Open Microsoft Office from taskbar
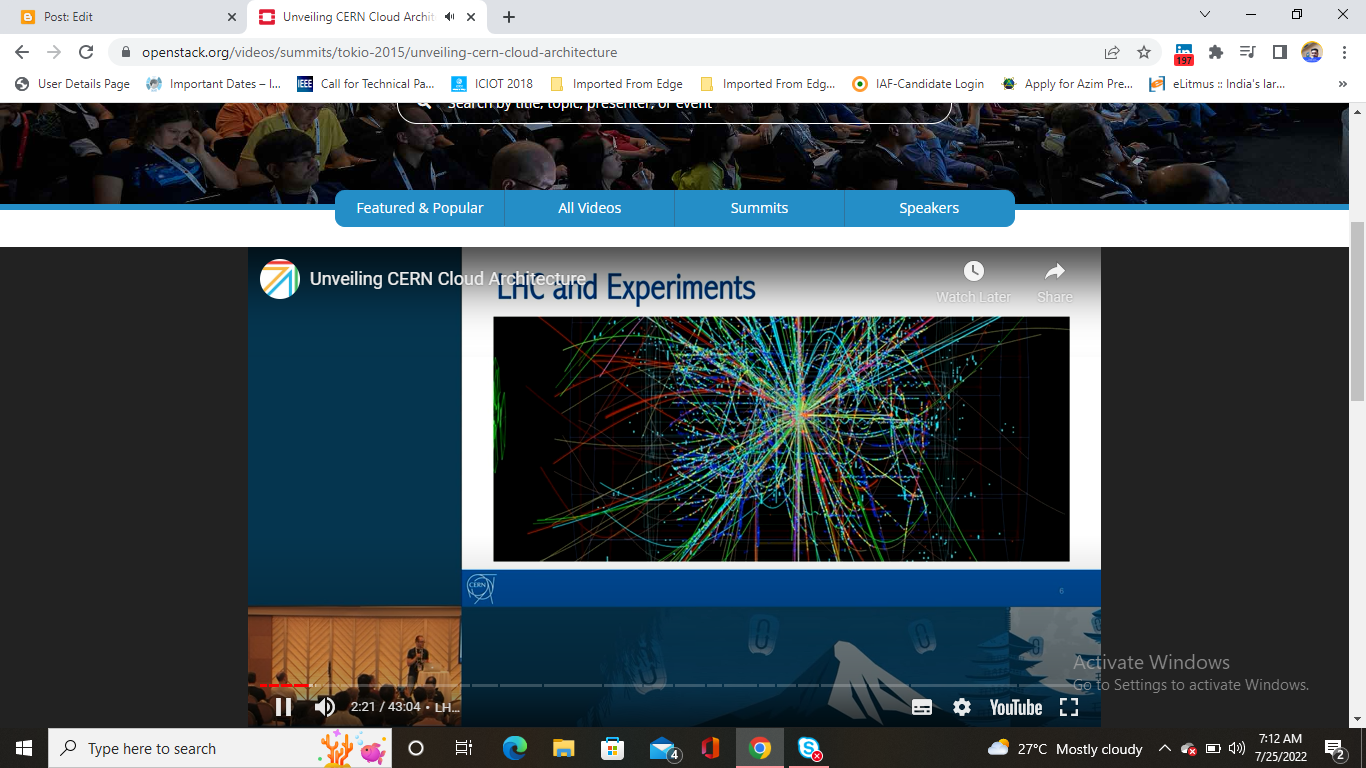Image resolution: width=1366 pixels, height=768 pixels. (710, 748)
